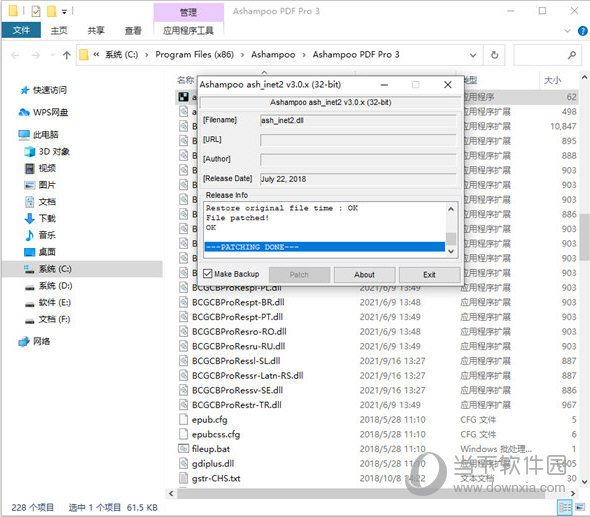
Task: Click the Exit button in patcher
Action: 429,275
